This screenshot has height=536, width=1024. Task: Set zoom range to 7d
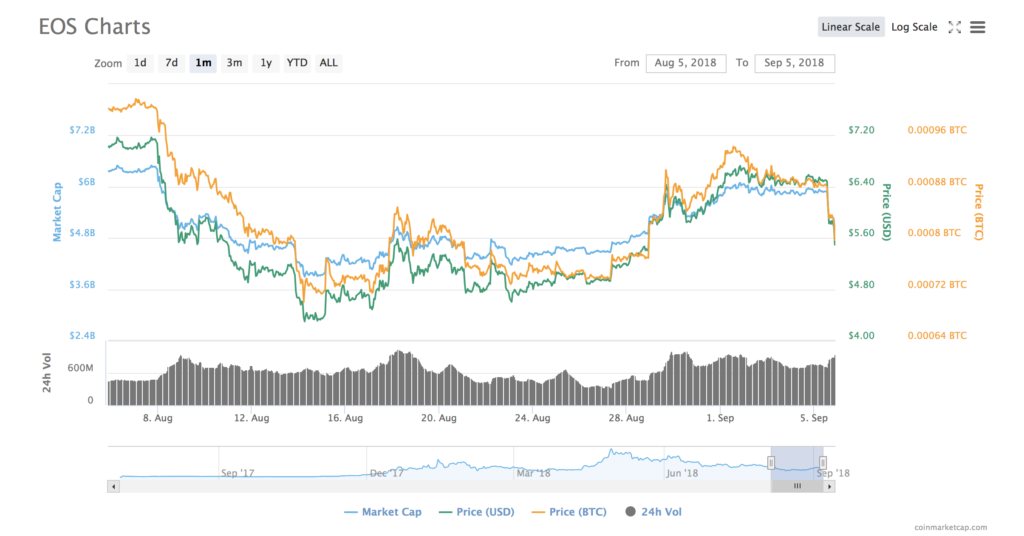click(x=172, y=63)
